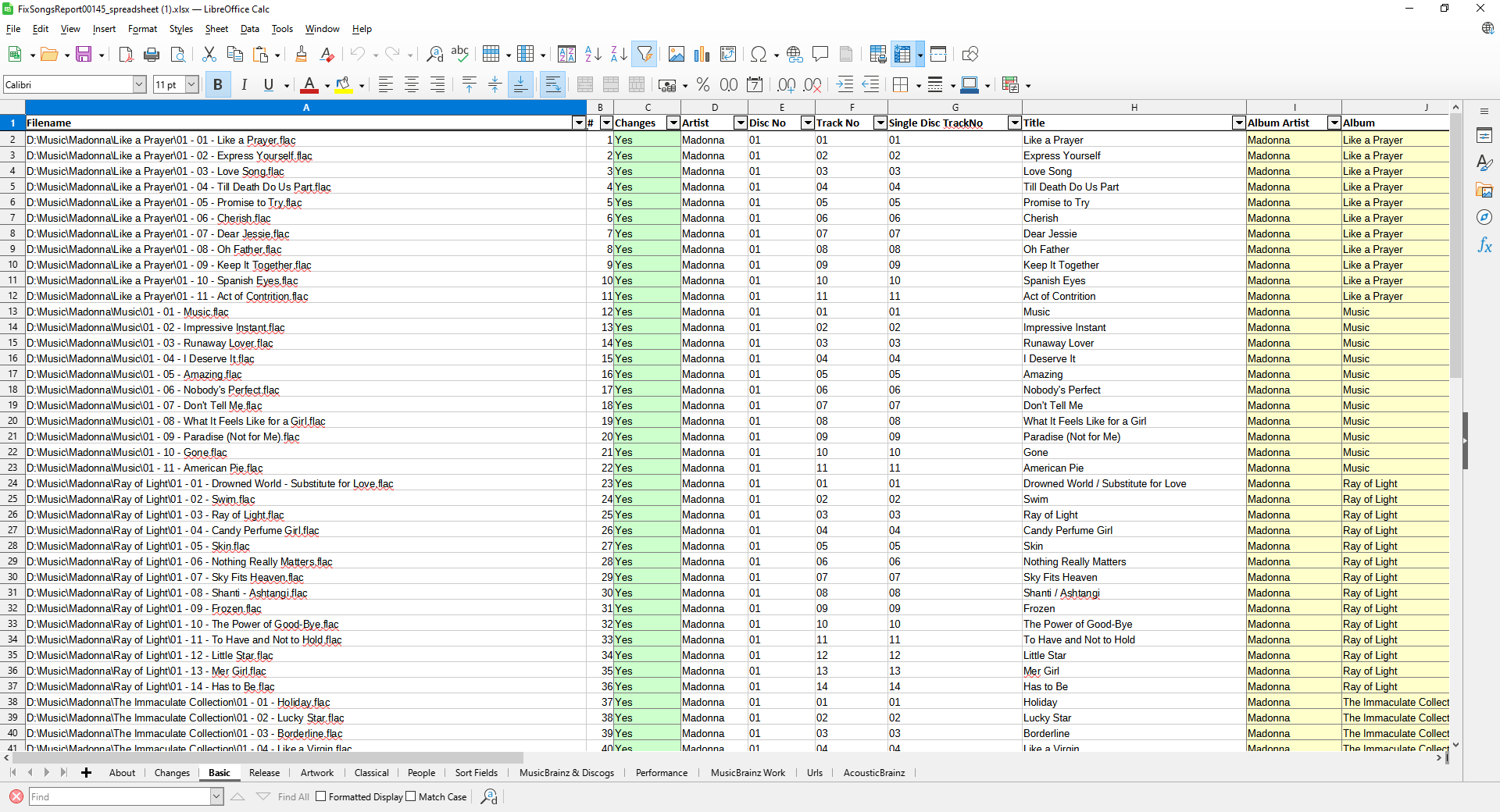
Task: Open the sidebar Navigator panel
Action: pyautogui.click(x=1484, y=218)
